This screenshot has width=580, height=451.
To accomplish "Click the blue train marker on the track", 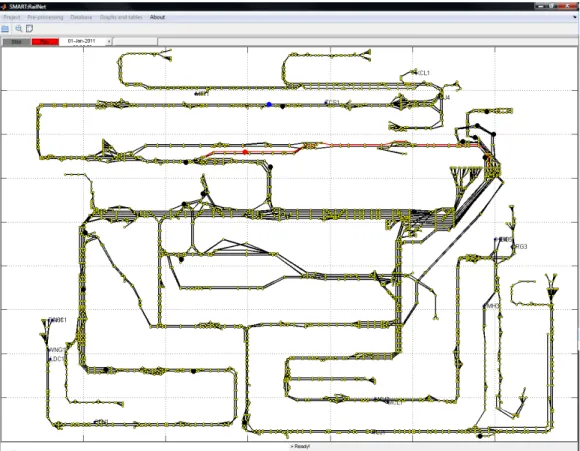I will (x=269, y=105).
